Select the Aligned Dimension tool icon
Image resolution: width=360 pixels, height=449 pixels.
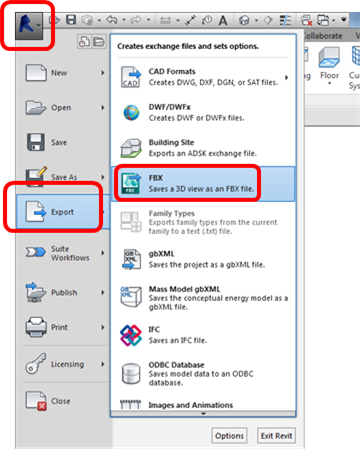pyautogui.click(x=190, y=20)
